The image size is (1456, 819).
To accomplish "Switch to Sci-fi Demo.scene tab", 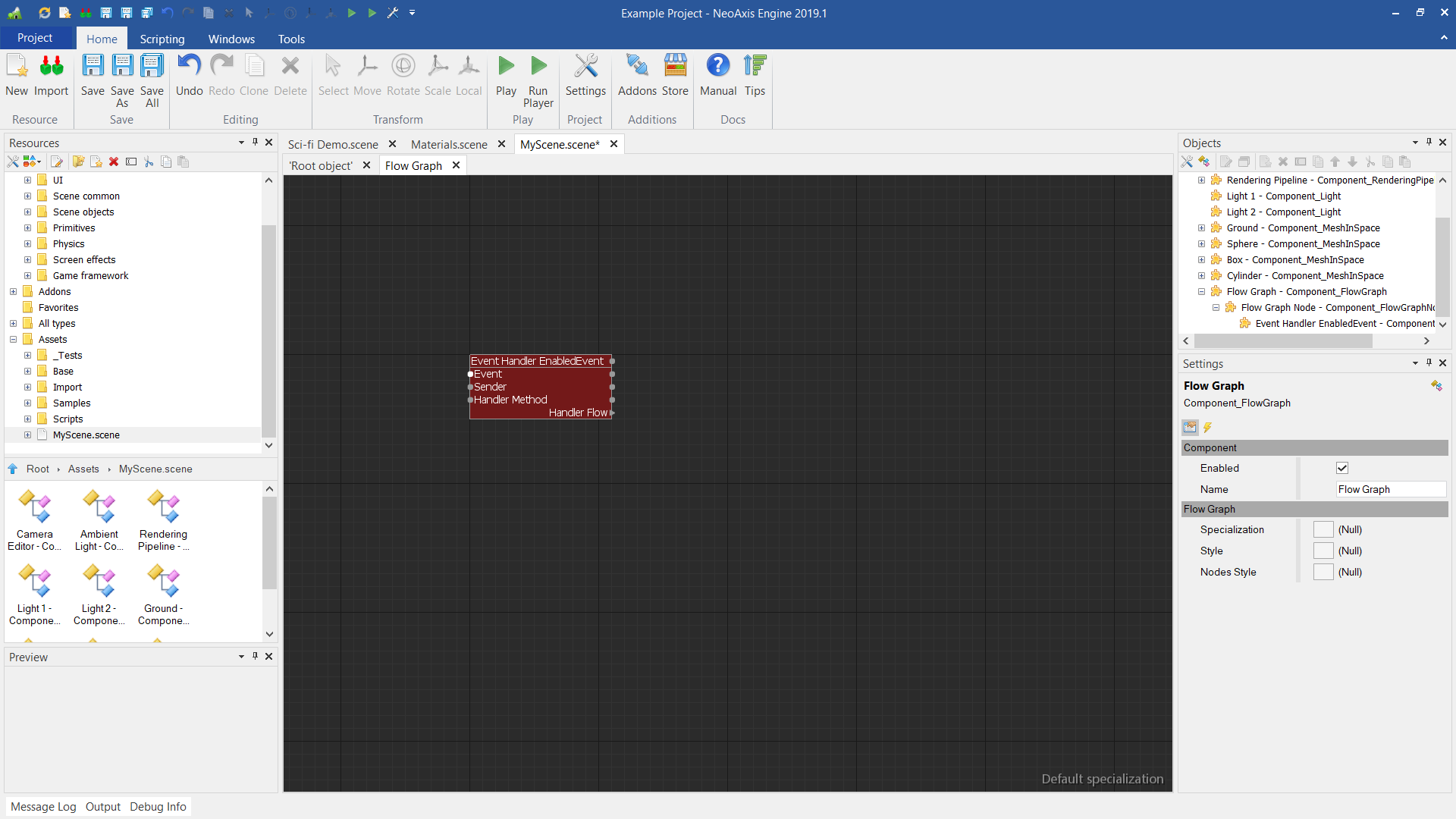I will click(333, 144).
